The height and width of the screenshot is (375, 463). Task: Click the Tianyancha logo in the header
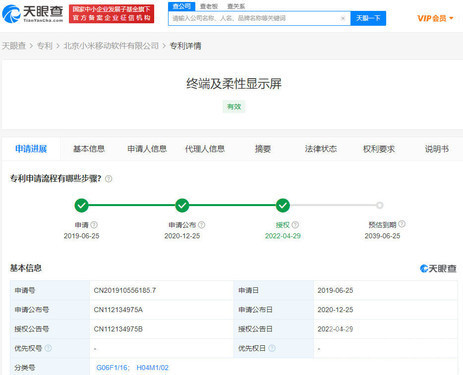coord(33,14)
